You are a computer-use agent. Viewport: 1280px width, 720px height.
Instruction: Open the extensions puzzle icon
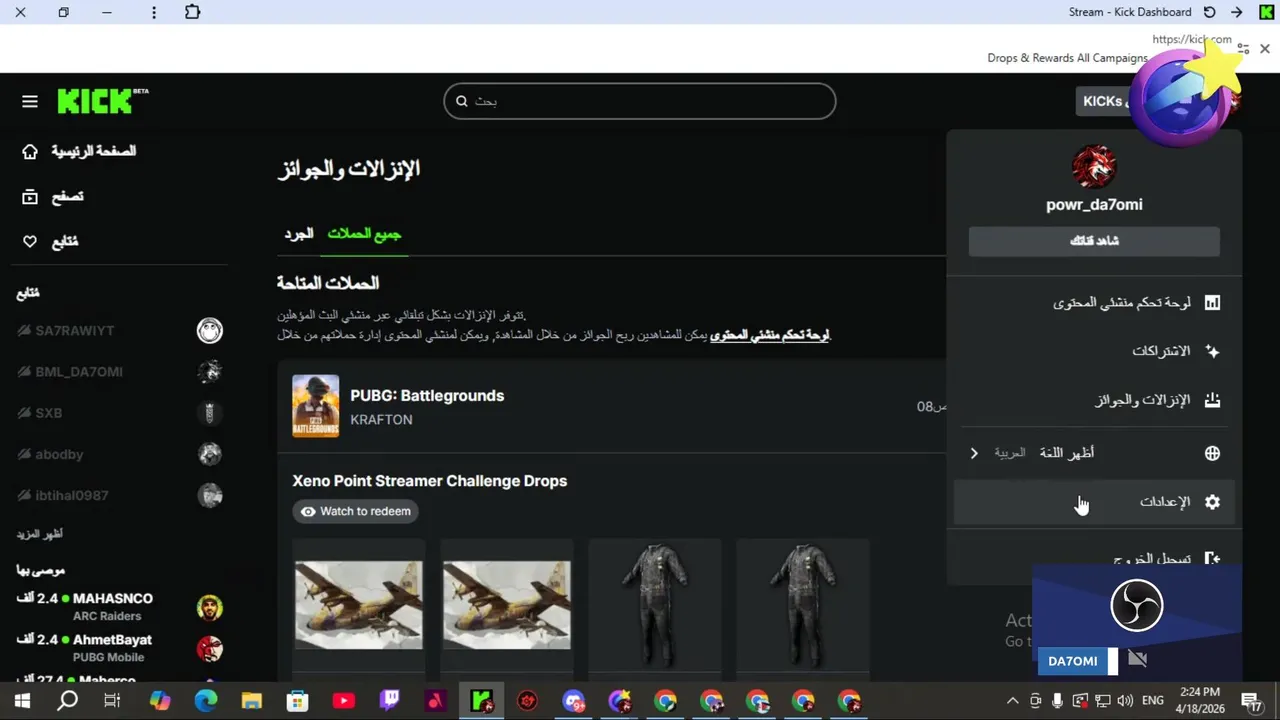[x=193, y=12]
